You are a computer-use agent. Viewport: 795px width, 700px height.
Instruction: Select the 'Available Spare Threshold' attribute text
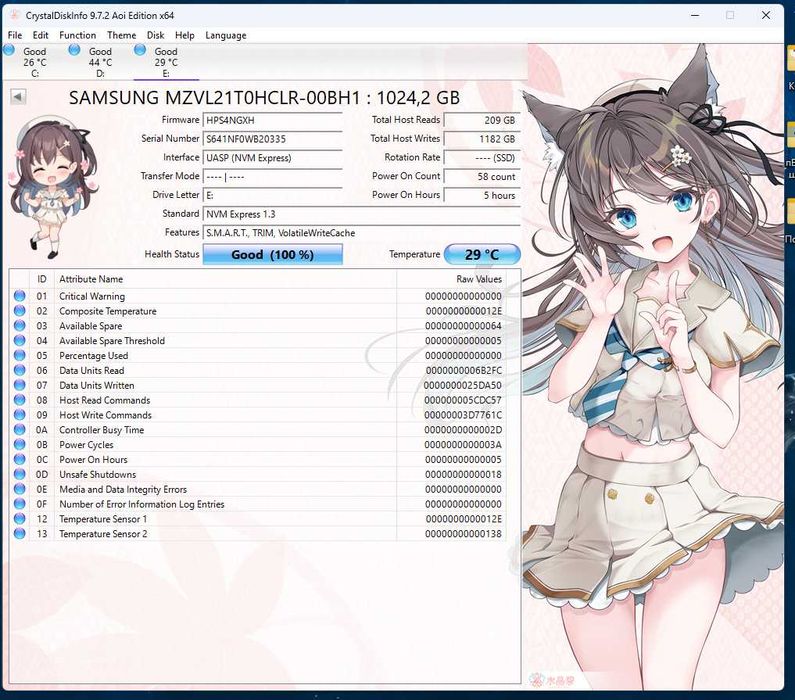[x=112, y=341]
